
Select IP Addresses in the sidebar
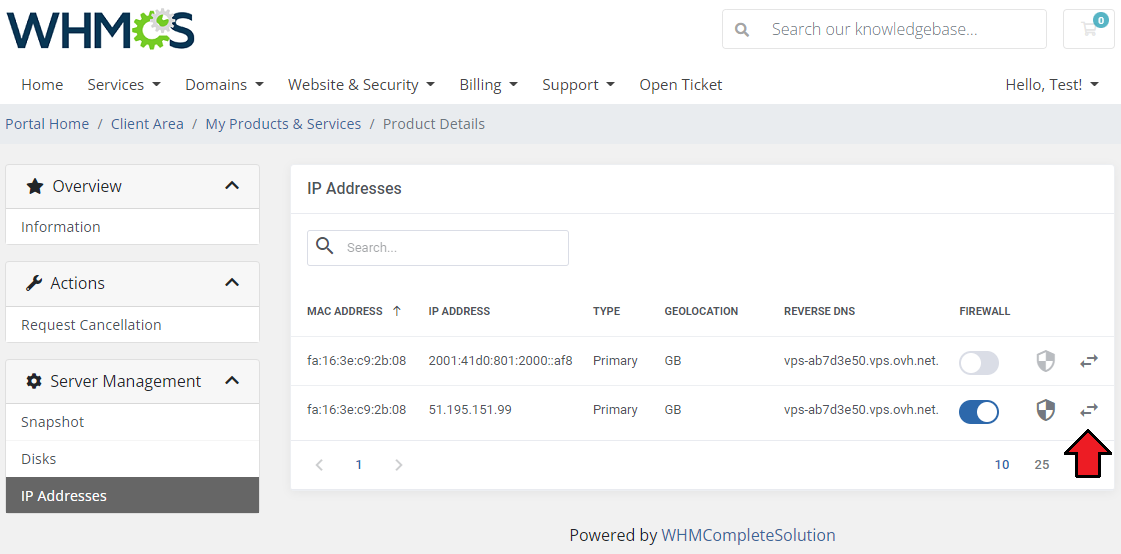tap(132, 495)
